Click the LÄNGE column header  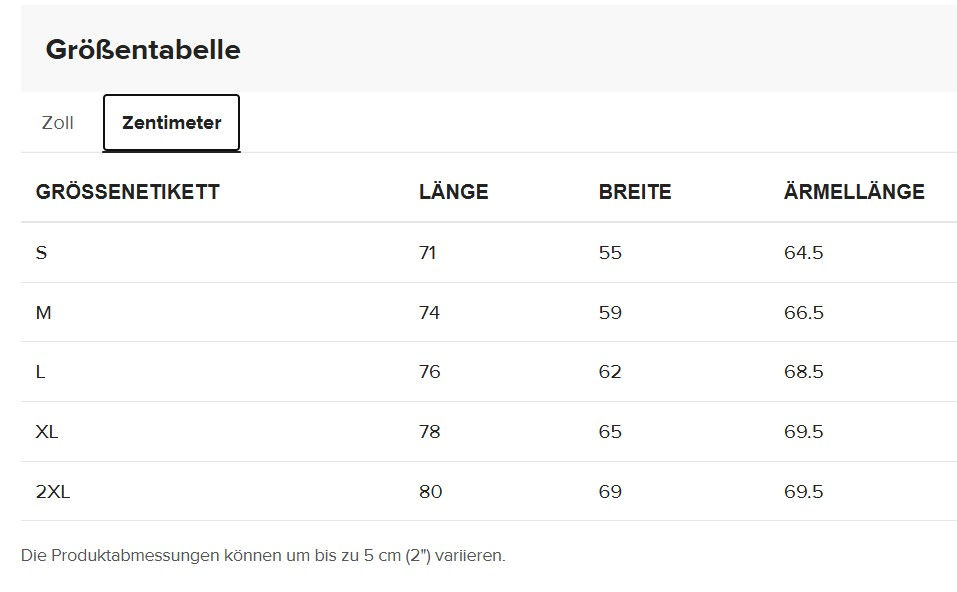453,192
